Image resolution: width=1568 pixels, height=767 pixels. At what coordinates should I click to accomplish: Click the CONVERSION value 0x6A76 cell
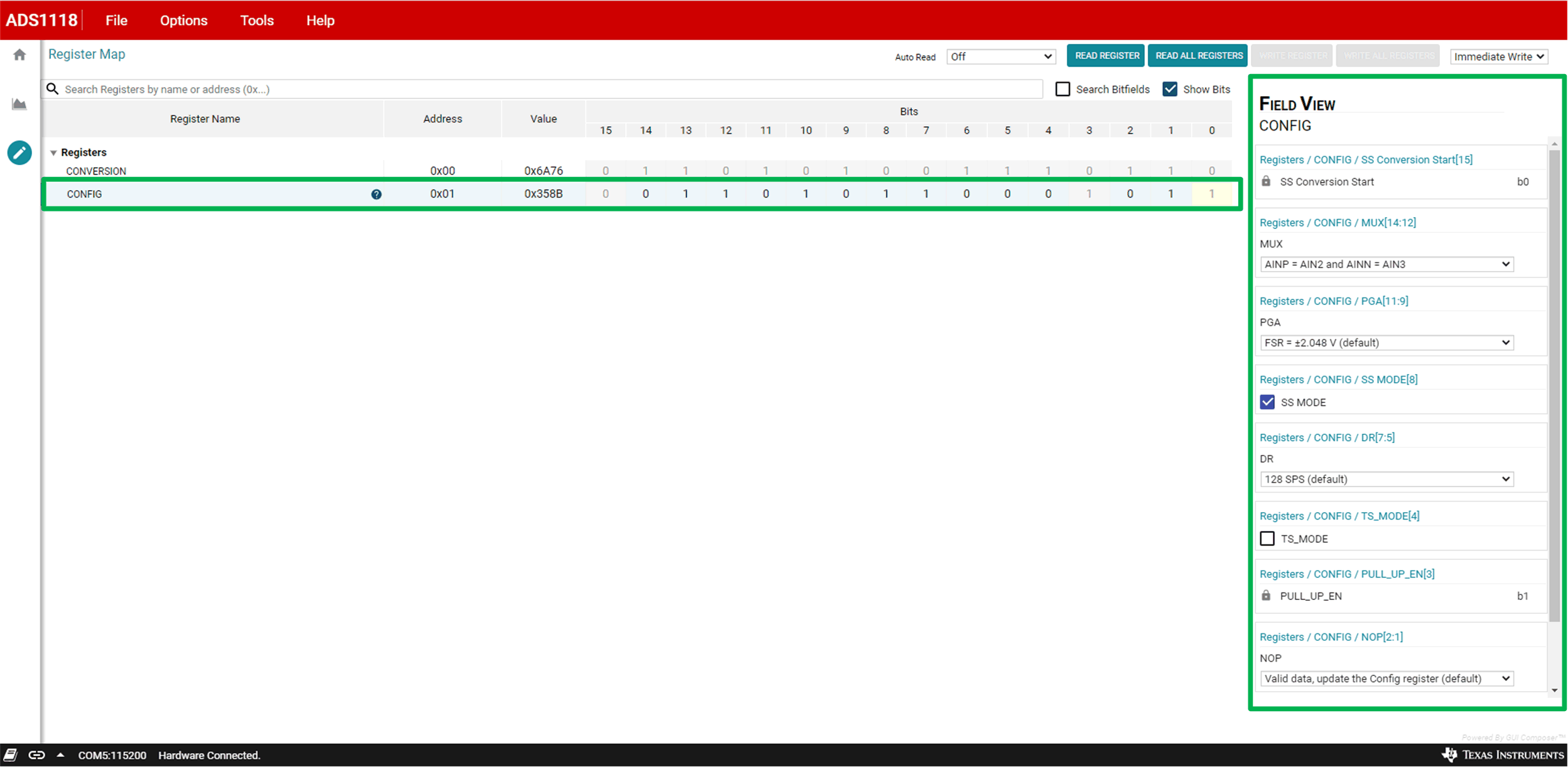pyautogui.click(x=543, y=171)
